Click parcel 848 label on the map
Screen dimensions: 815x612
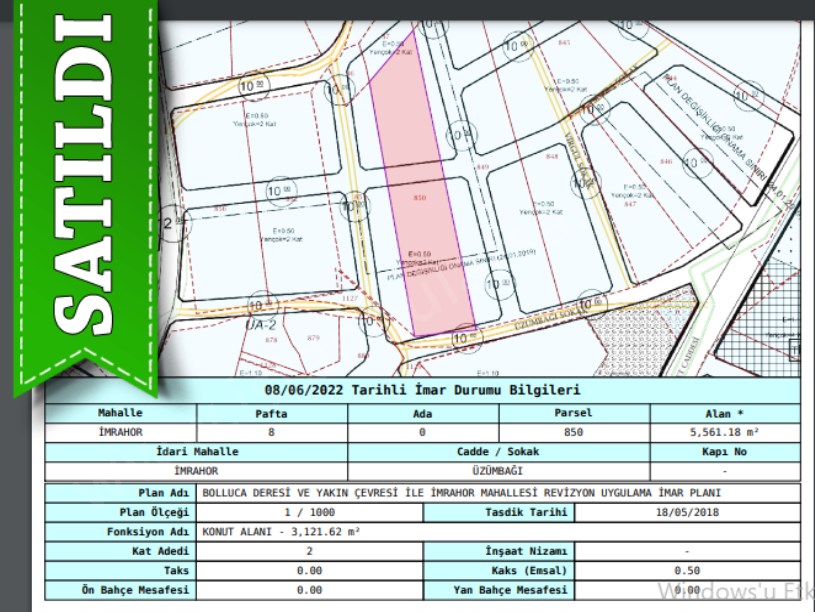[x=552, y=158]
